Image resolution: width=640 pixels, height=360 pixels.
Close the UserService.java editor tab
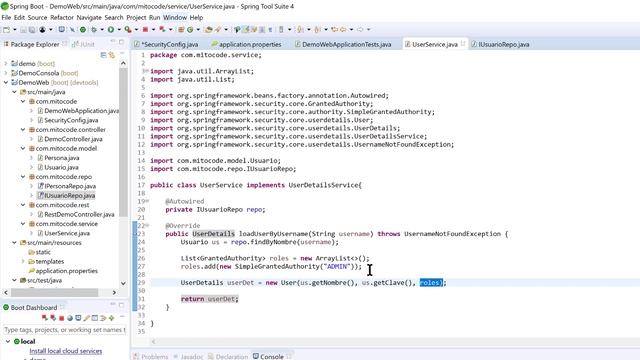463,44
